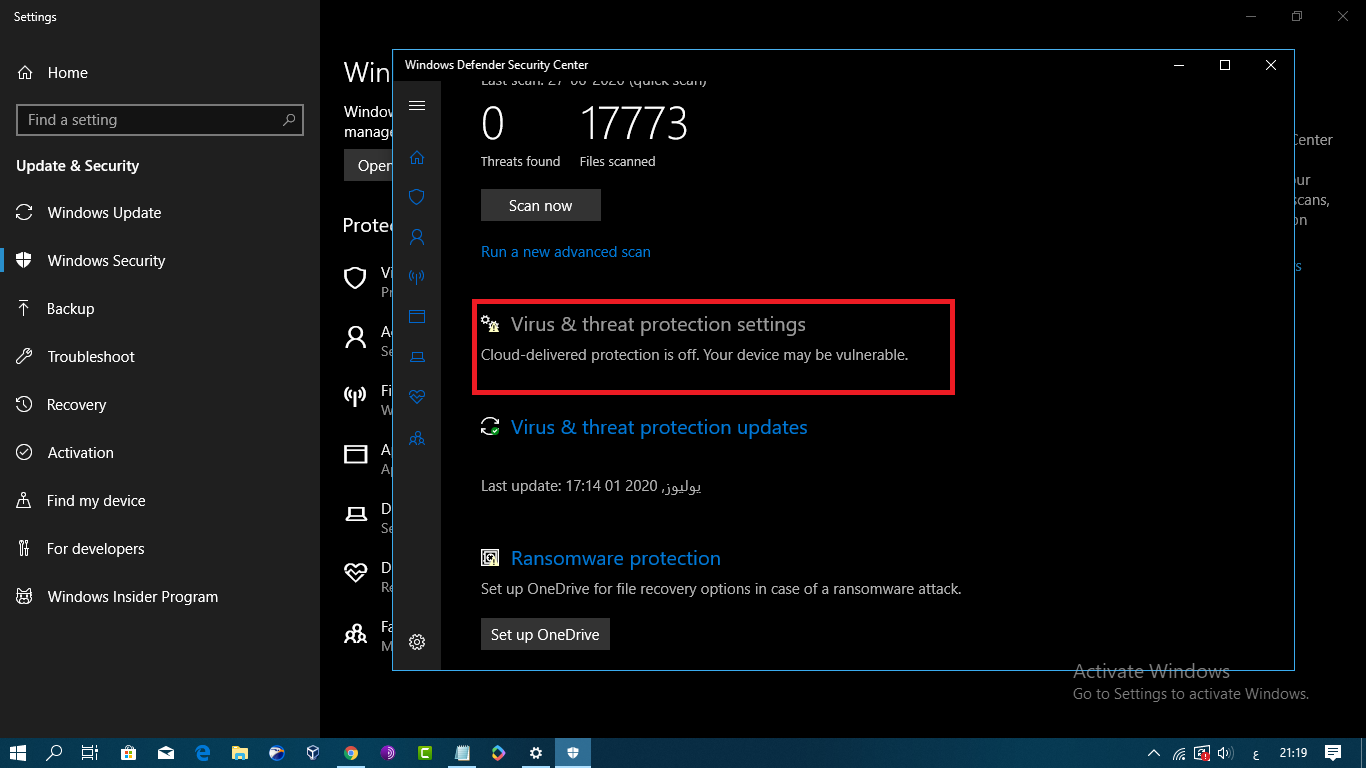The height and width of the screenshot is (768, 1366).
Task: Click the family options icon in Settings Protection list
Action: pyautogui.click(x=355, y=633)
